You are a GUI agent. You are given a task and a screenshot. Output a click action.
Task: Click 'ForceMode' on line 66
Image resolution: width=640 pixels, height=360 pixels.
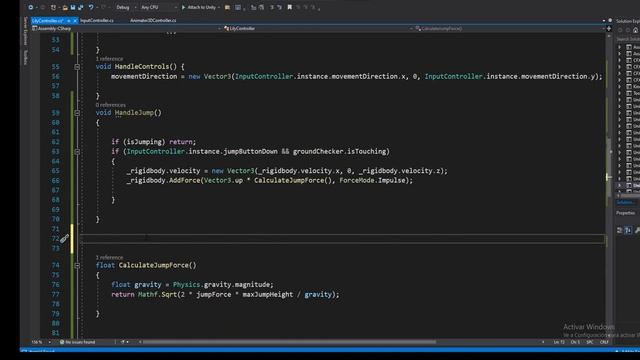(357, 180)
